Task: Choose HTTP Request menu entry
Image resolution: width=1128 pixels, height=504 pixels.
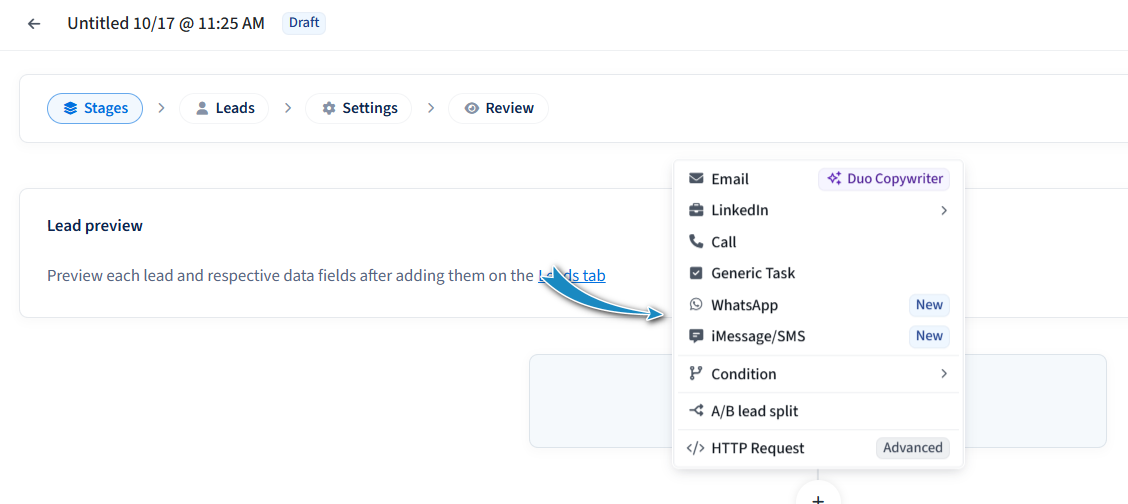Action: [757, 448]
